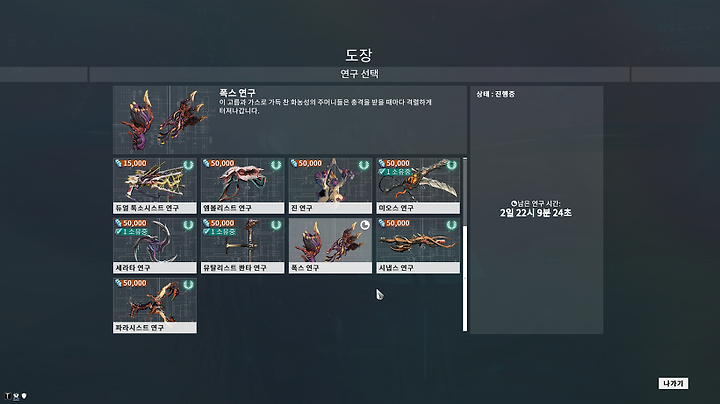This screenshot has height=404, width=720.
Task: Click the owned checkmark on 뮤탈리스트 콴타 연구
Action: click(x=206, y=232)
